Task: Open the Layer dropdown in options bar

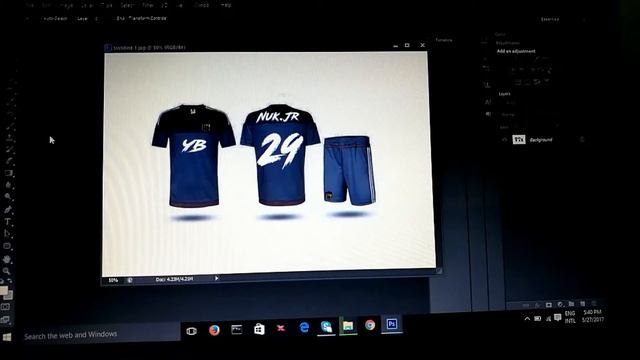Action: coord(87,19)
